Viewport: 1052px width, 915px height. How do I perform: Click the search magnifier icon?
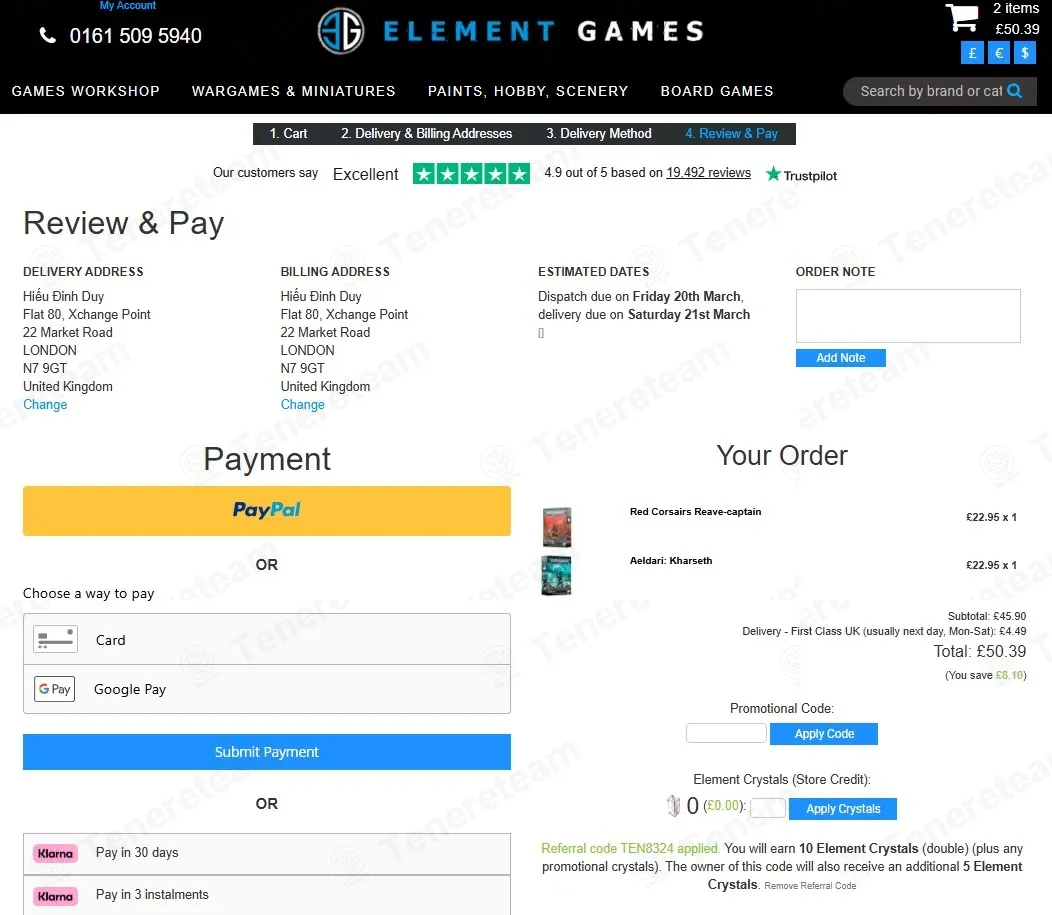click(x=1014, y=91)
